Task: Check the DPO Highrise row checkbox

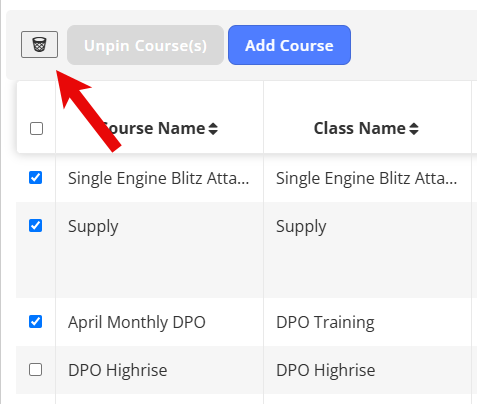Action: [x=35, y=370]
